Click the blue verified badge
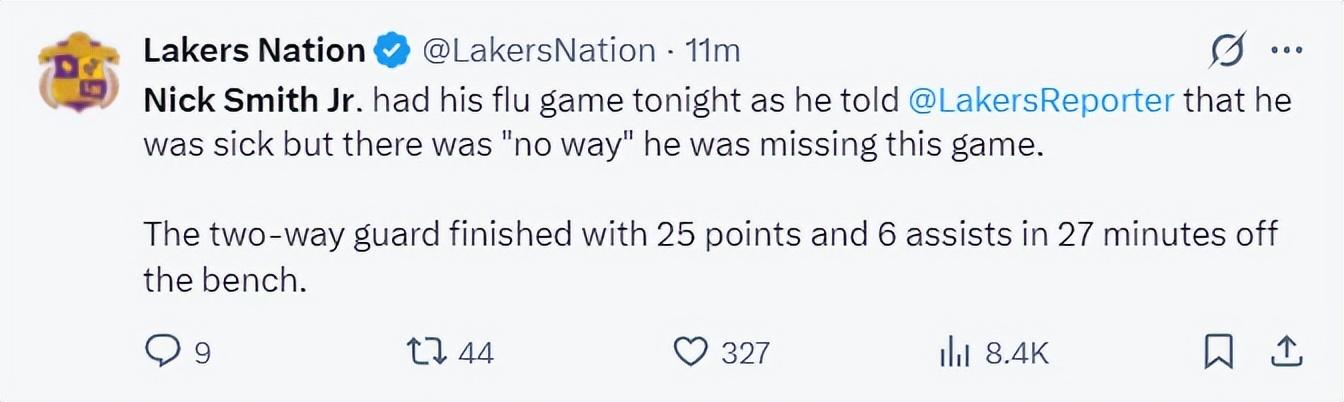This screenshot has width=1344, height=402. [390, 49]
